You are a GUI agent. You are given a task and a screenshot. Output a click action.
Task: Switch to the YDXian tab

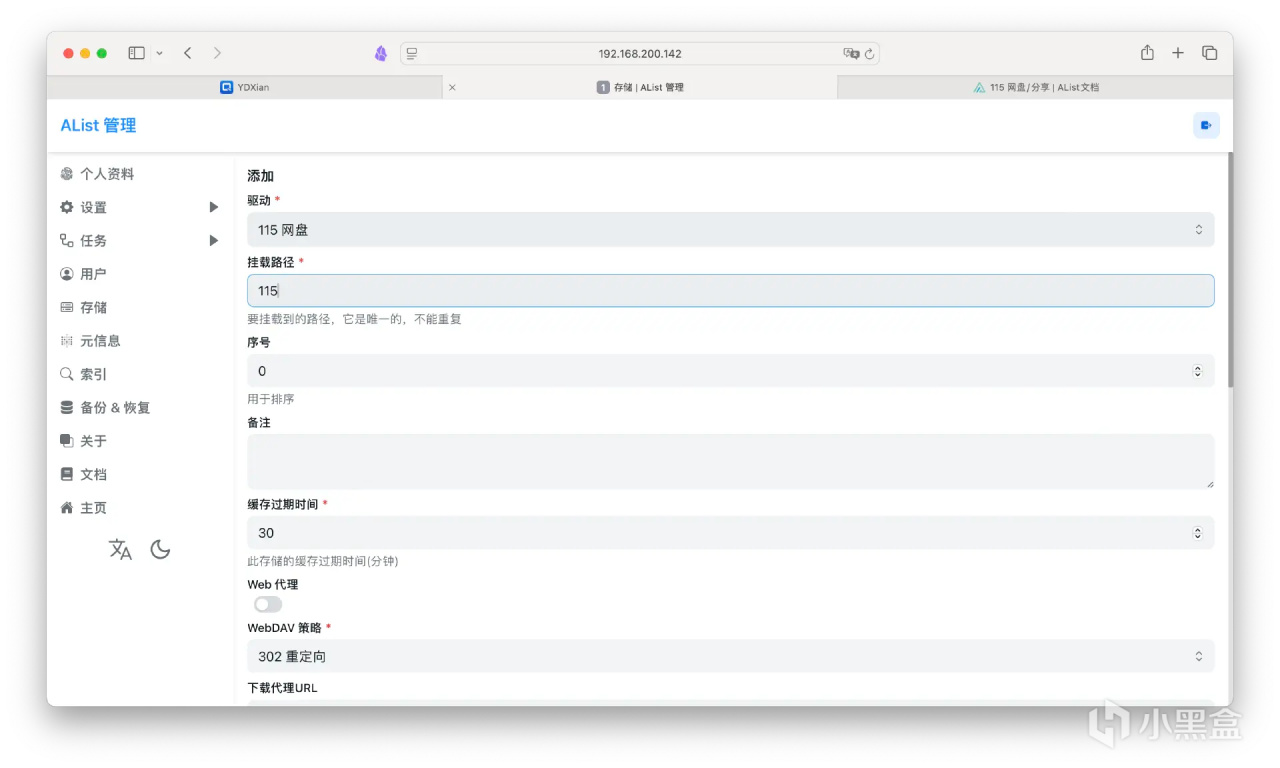click(244, 88)
